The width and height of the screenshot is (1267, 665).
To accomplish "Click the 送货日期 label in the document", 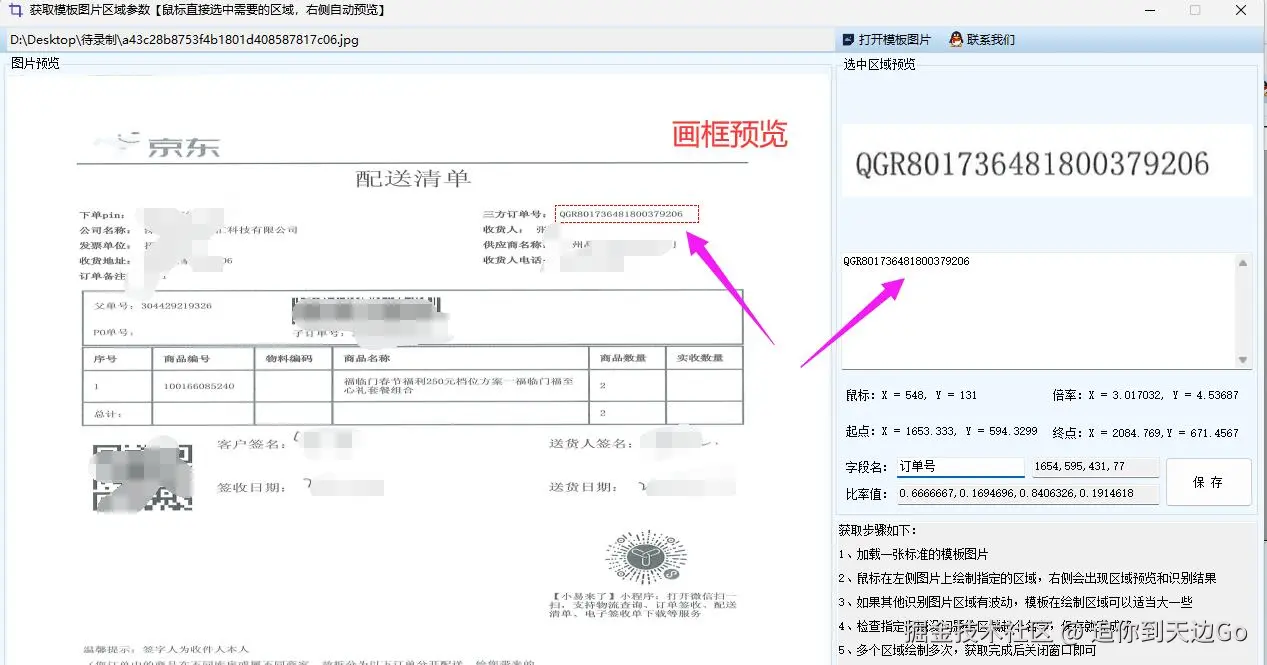I will tap(583, 487).
